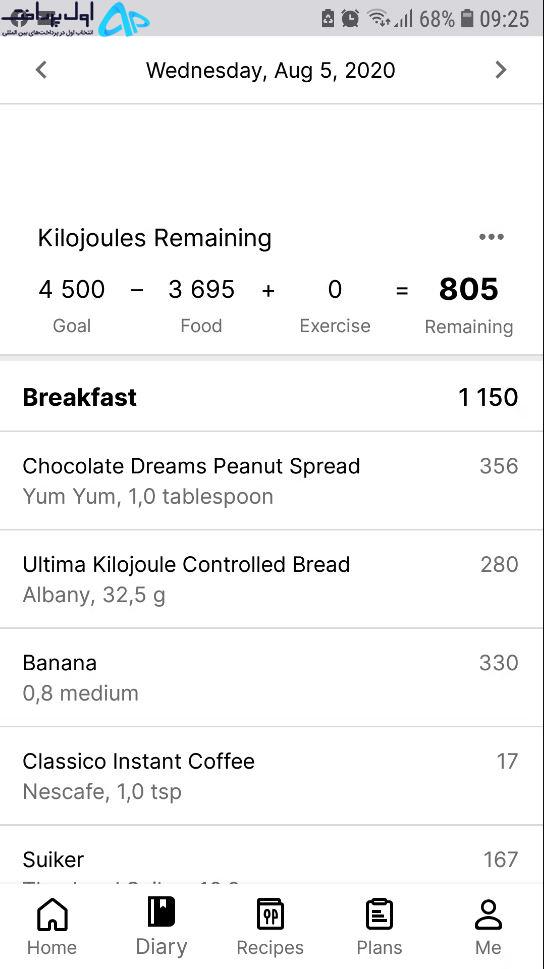Tap the alarm clock status bar icon
Image resolution: width=544 pixels, height=969 pixels.
click(x=350, y=19)
